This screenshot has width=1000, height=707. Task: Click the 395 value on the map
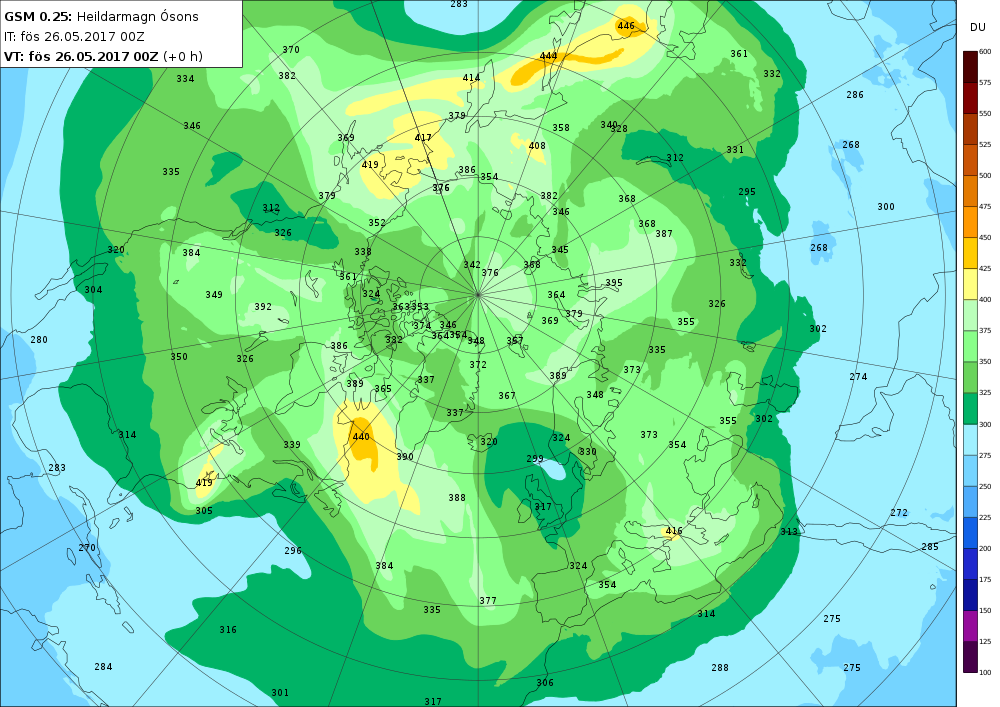point(614,283)
